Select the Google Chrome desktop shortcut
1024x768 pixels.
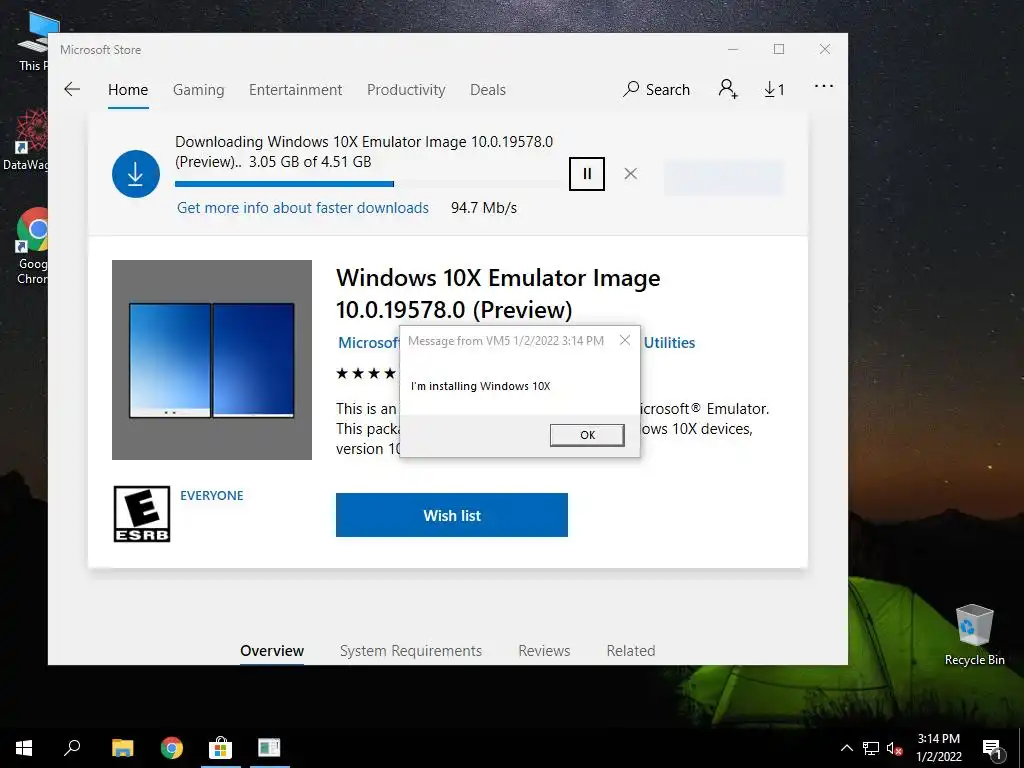(x=31, y=246)
